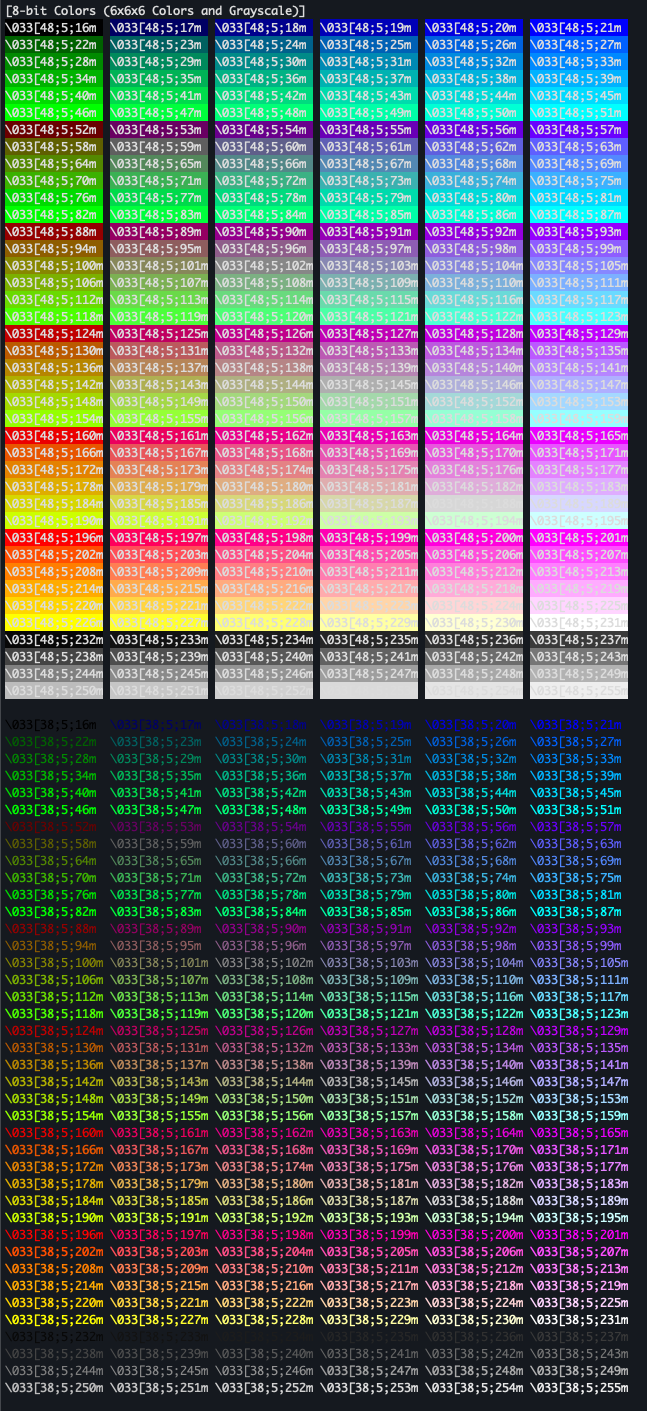
Task: Choose the navy swatch \033[48;5;17m
Action: 159,28
